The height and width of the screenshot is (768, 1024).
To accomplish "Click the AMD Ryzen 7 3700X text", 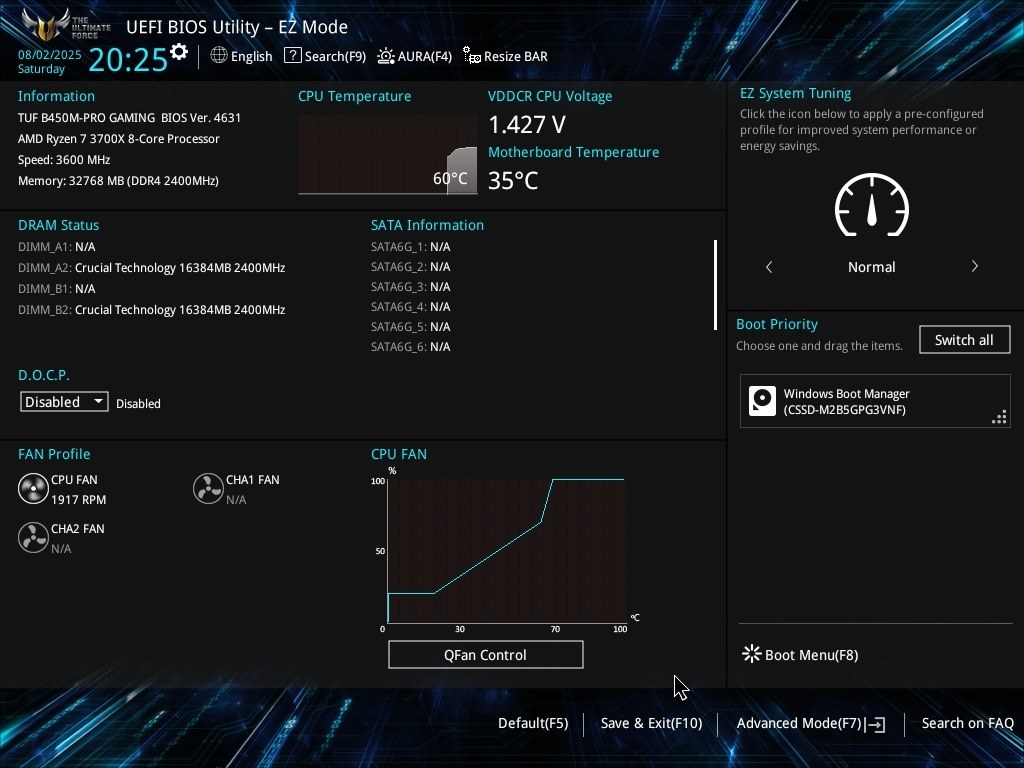I will [x=119, y=138].
